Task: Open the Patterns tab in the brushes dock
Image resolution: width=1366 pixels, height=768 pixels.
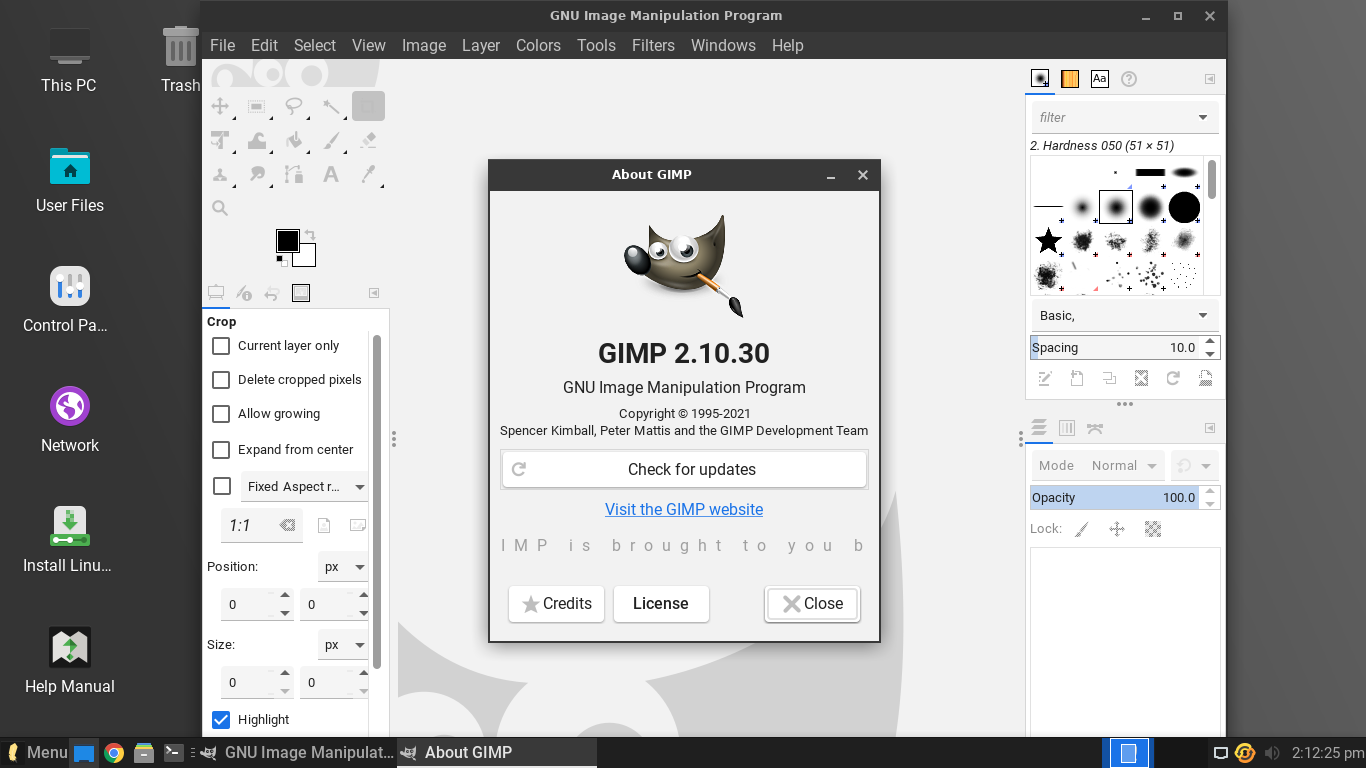Action: tap(1069, 78)
